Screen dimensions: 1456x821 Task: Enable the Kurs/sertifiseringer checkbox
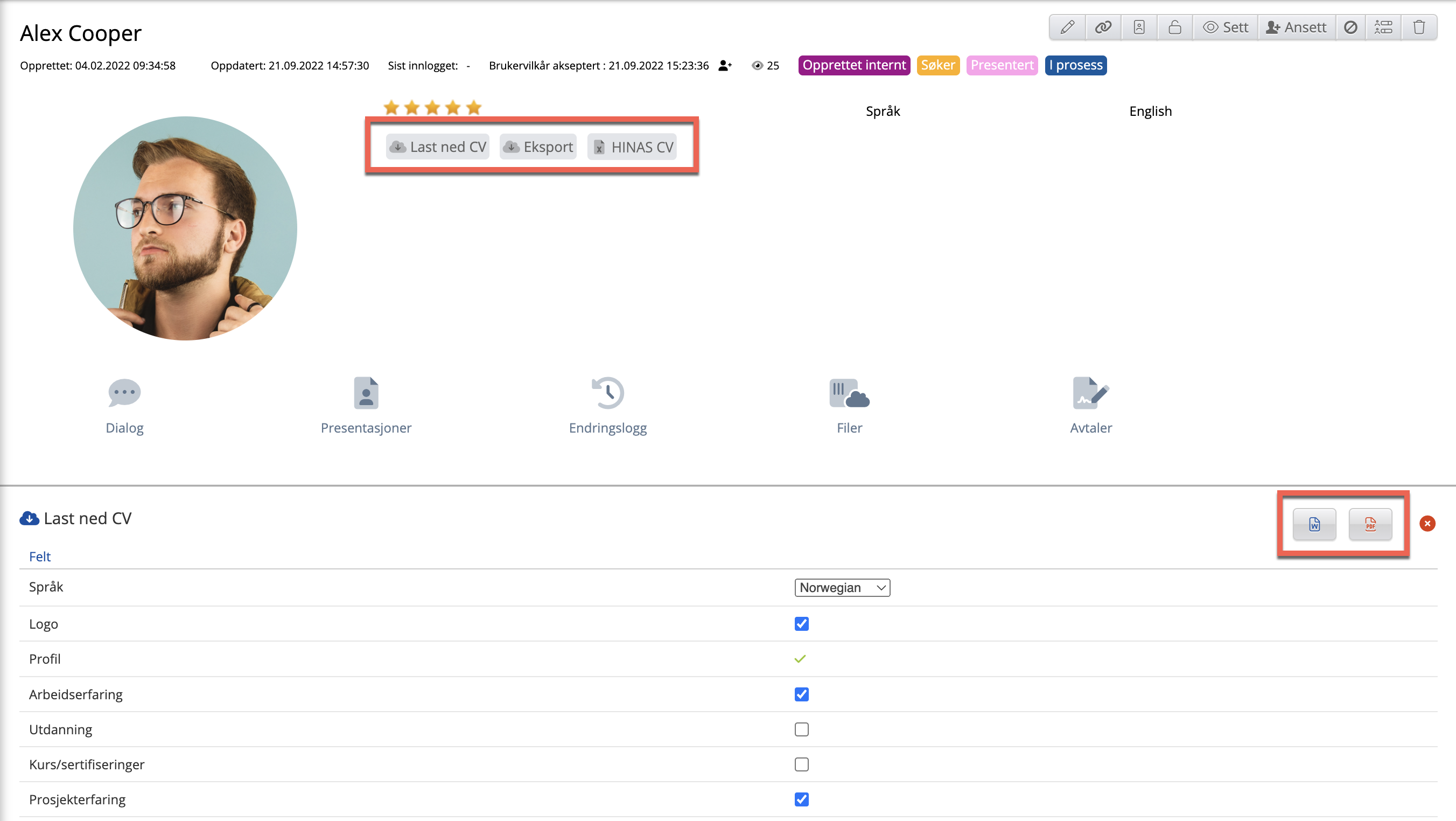click(801, 764)
